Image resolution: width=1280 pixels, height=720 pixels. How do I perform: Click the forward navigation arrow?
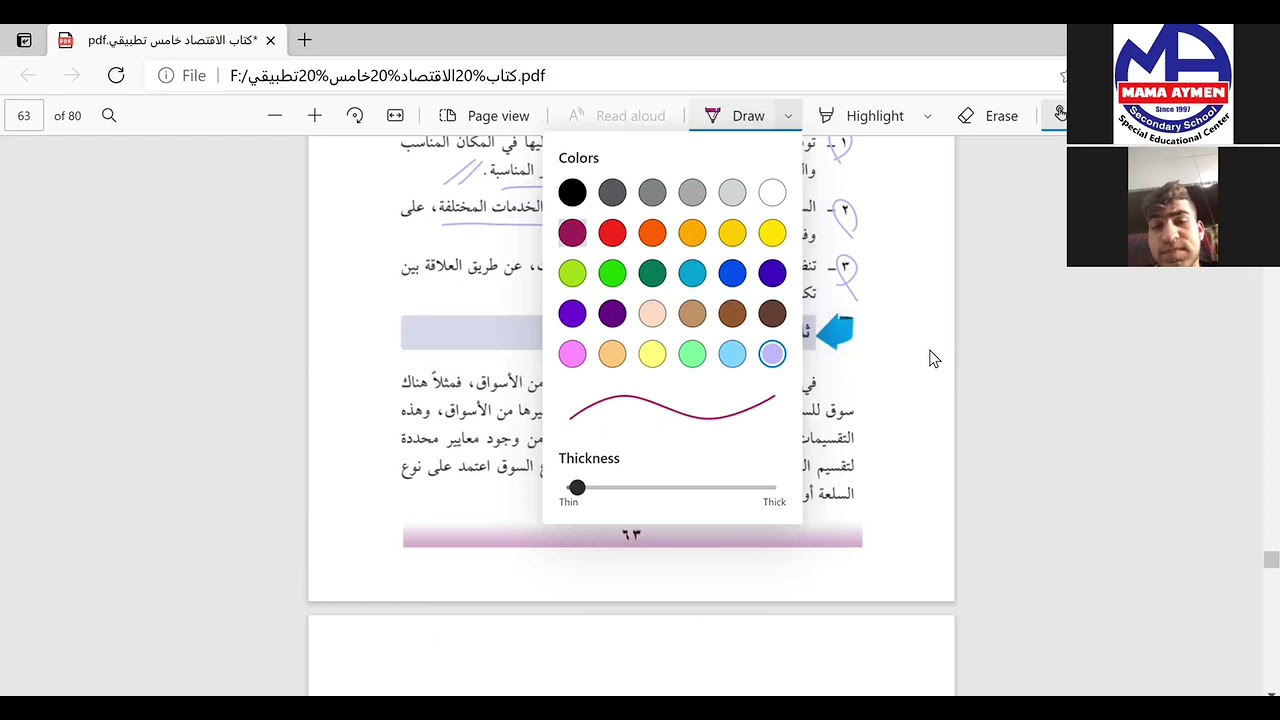(72, 75)
